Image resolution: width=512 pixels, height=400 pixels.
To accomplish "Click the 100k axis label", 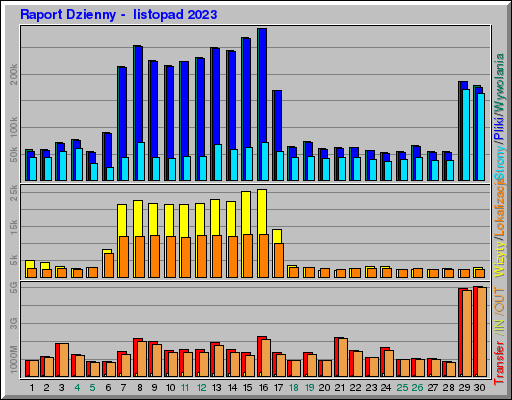I will tap(14, 127).
